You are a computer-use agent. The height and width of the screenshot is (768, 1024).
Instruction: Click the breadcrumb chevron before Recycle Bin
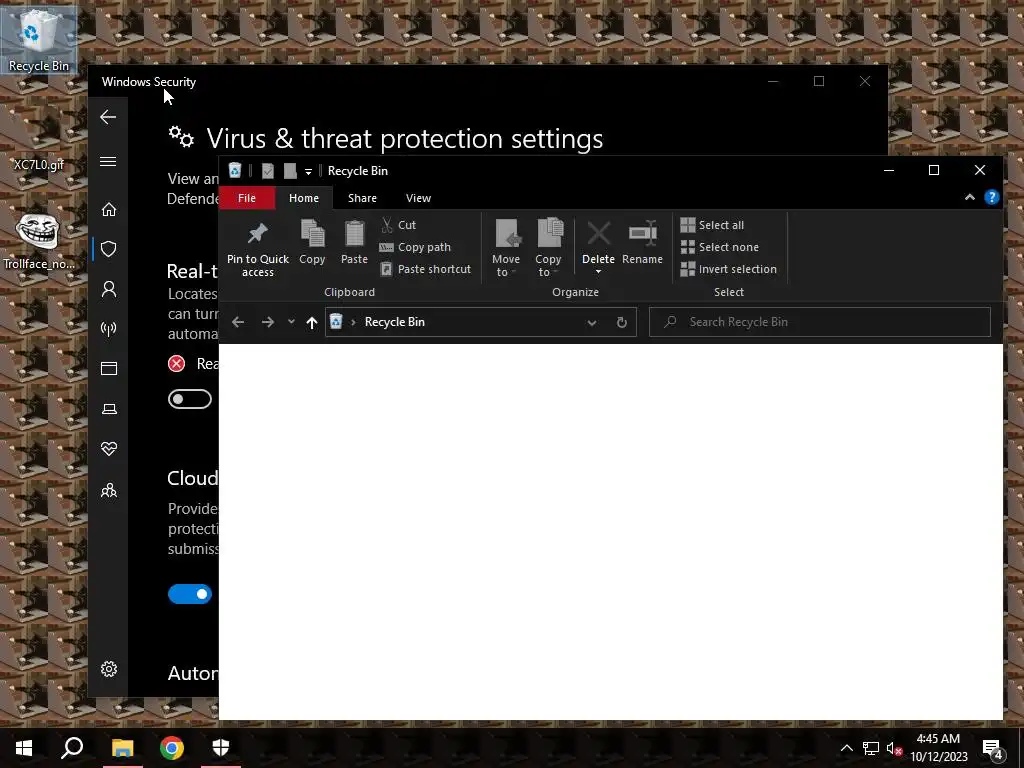click(x=353, y=322)
